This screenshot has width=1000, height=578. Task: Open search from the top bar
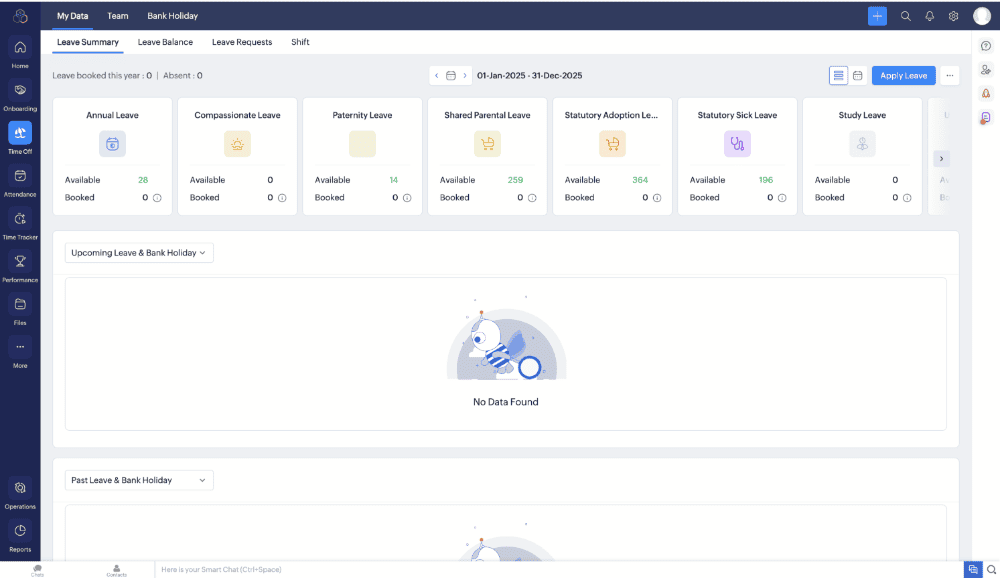(x=905, y=16)
